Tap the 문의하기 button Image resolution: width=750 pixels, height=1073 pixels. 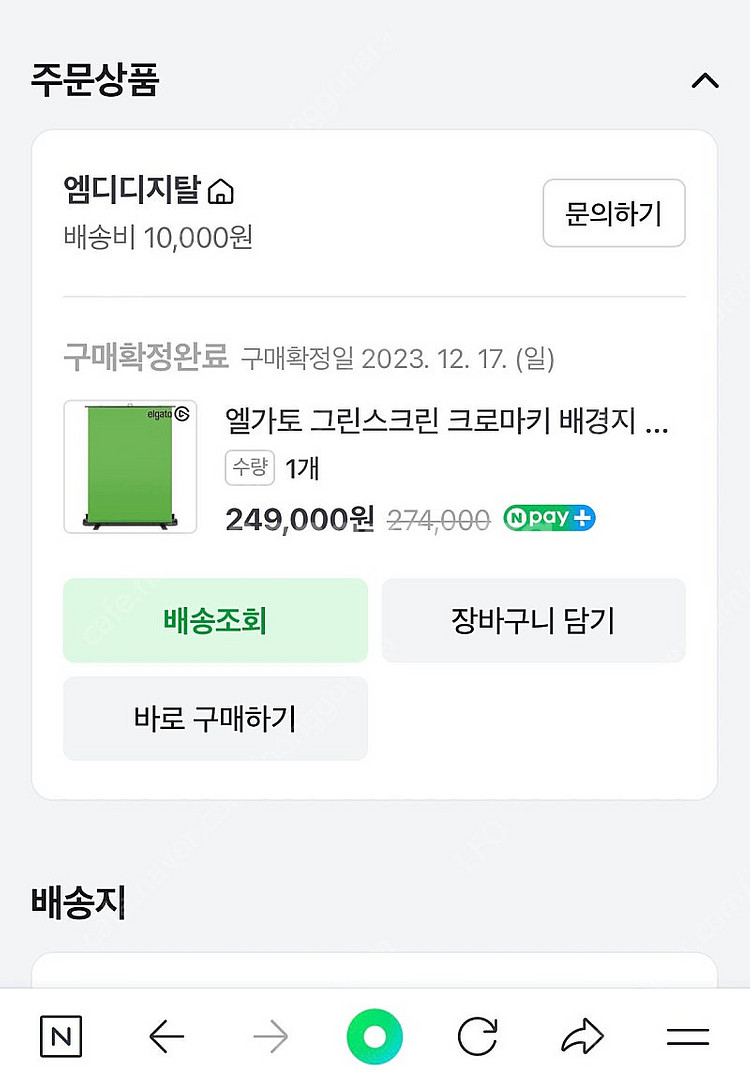point(613,213)
